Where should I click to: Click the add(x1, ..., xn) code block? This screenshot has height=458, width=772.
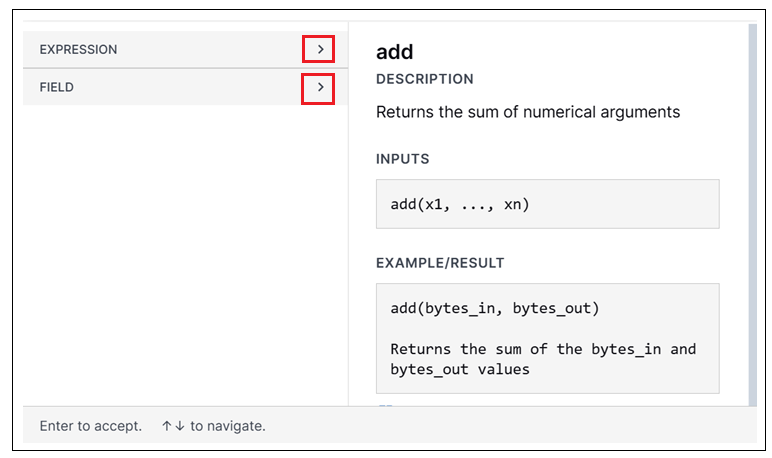click(460, 204)
